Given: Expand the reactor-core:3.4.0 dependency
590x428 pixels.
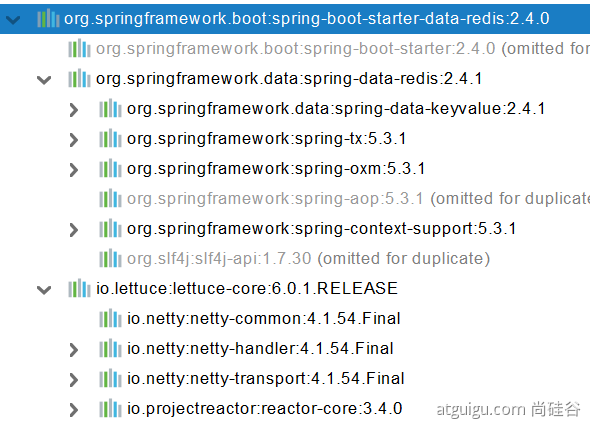Looking at the screenshot, I should [74, 410].
